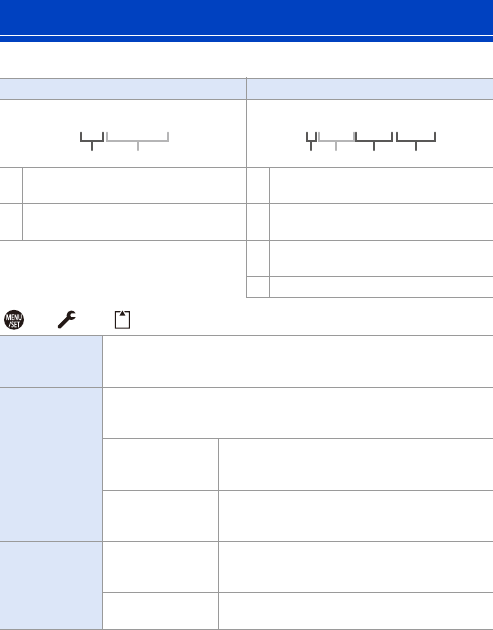Click the bottom light-blue label cell
The height and width of the screenshot is (630, 493).
[51, 585]
